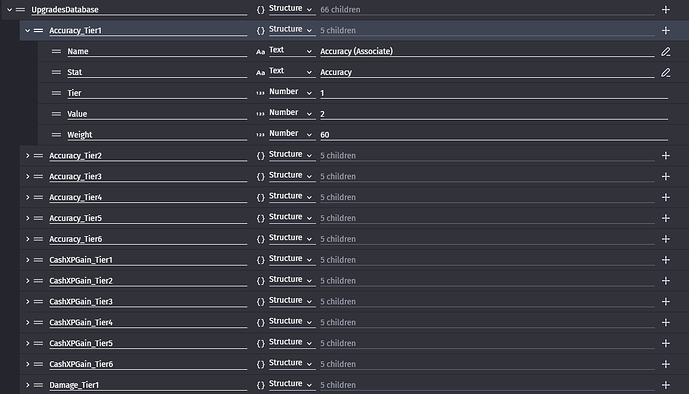This screenshot has width=689, height=394.
Task: Change Weight field type from Number
Action: point(292,134)
